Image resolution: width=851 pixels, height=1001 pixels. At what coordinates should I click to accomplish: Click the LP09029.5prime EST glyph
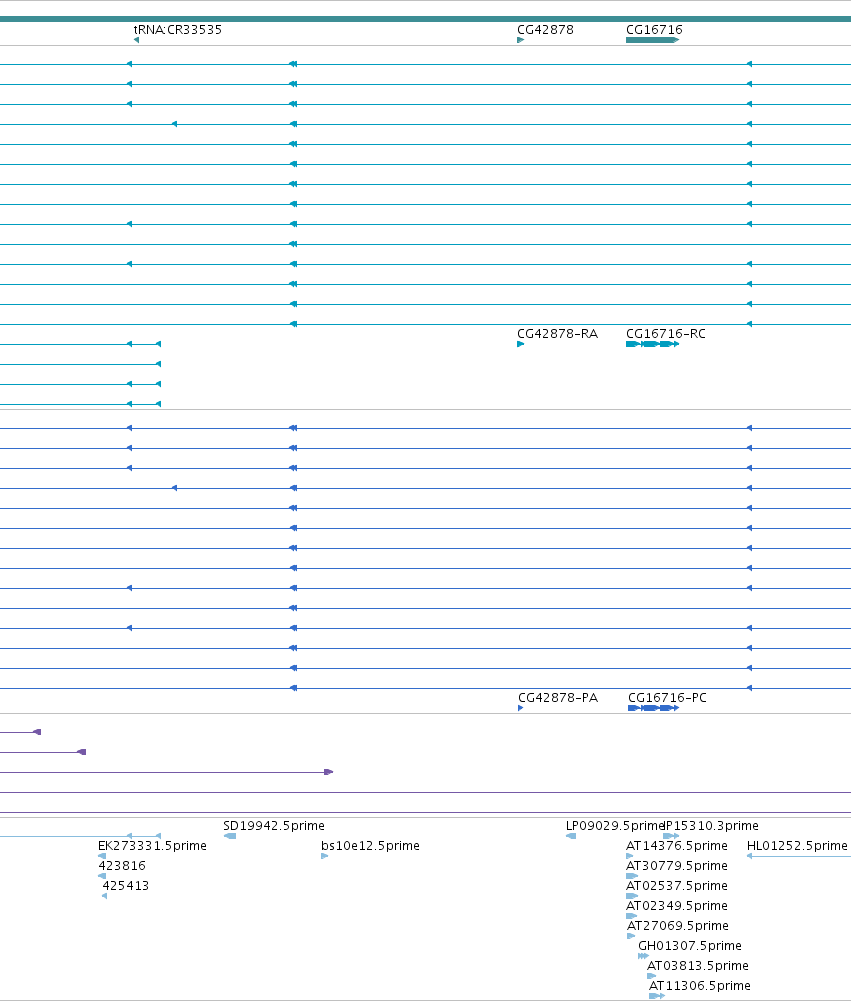click(571, 836)
